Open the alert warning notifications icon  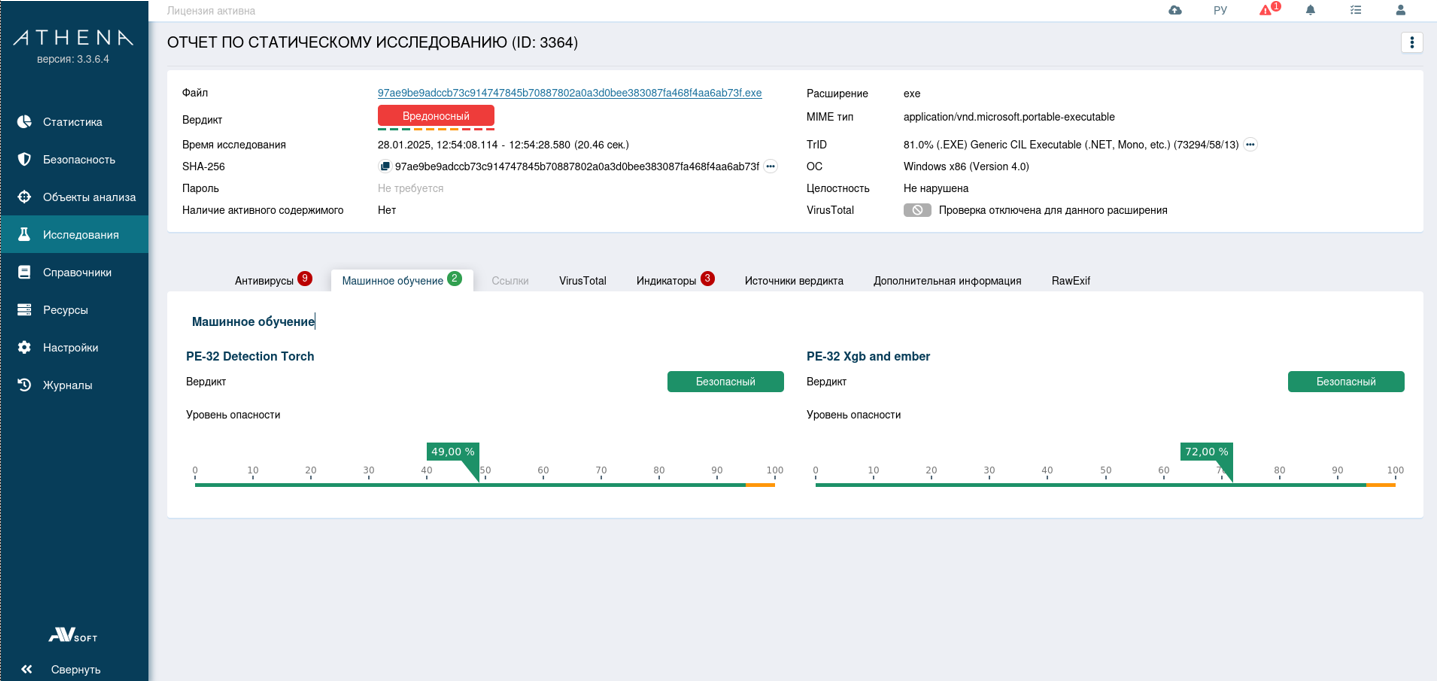1267,10
